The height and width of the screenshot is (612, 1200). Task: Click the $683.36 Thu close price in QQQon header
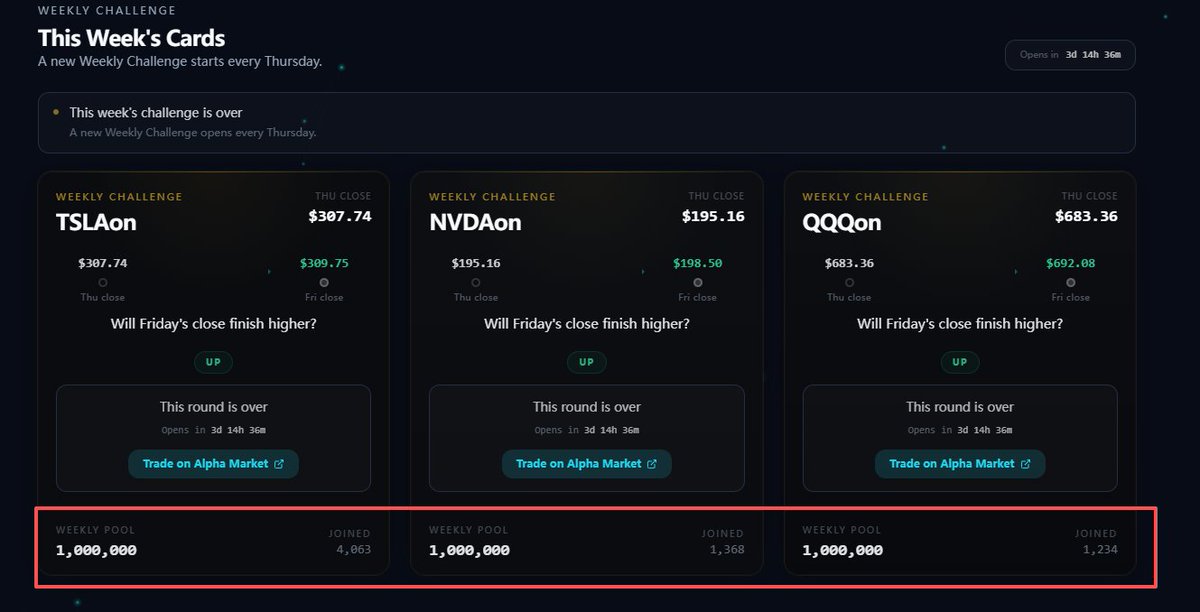[x=1086, y=216]
